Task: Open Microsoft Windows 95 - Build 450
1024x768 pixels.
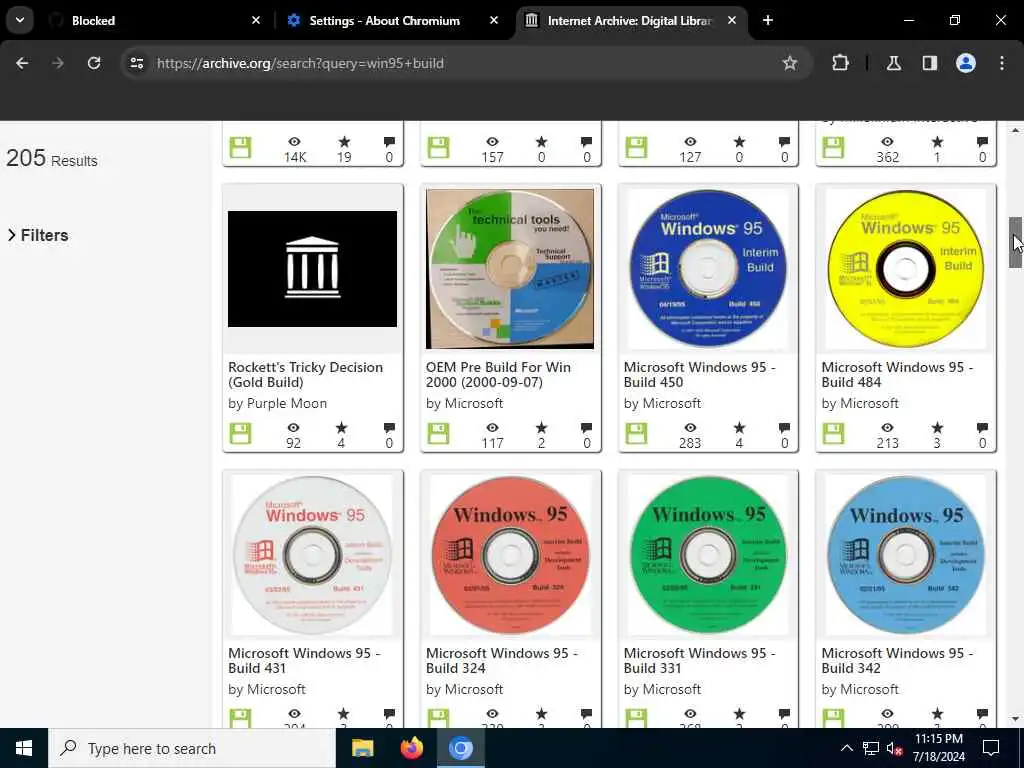Action: [699, 375]
